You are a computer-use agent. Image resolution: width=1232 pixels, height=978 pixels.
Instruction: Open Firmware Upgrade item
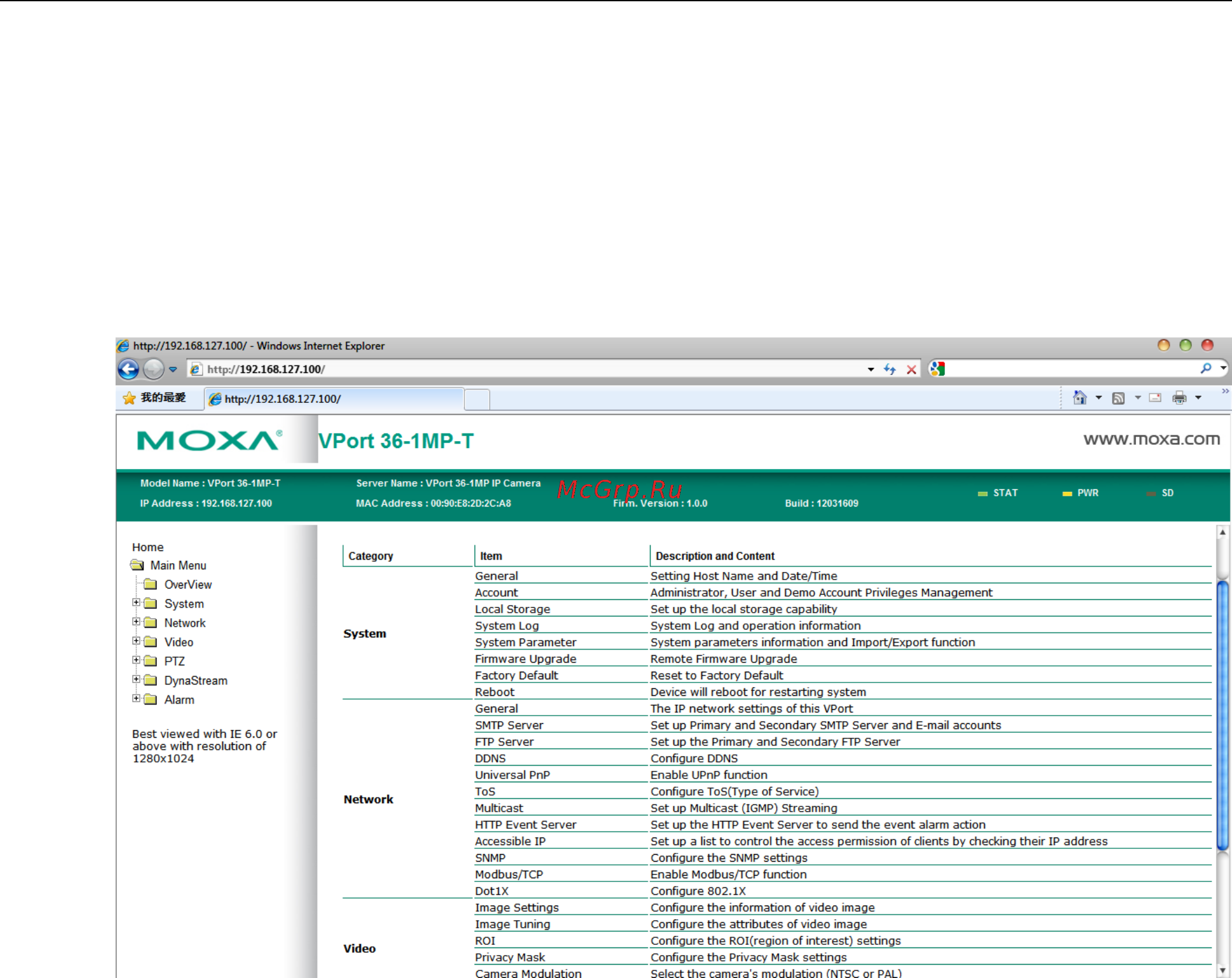click(525, 659)
